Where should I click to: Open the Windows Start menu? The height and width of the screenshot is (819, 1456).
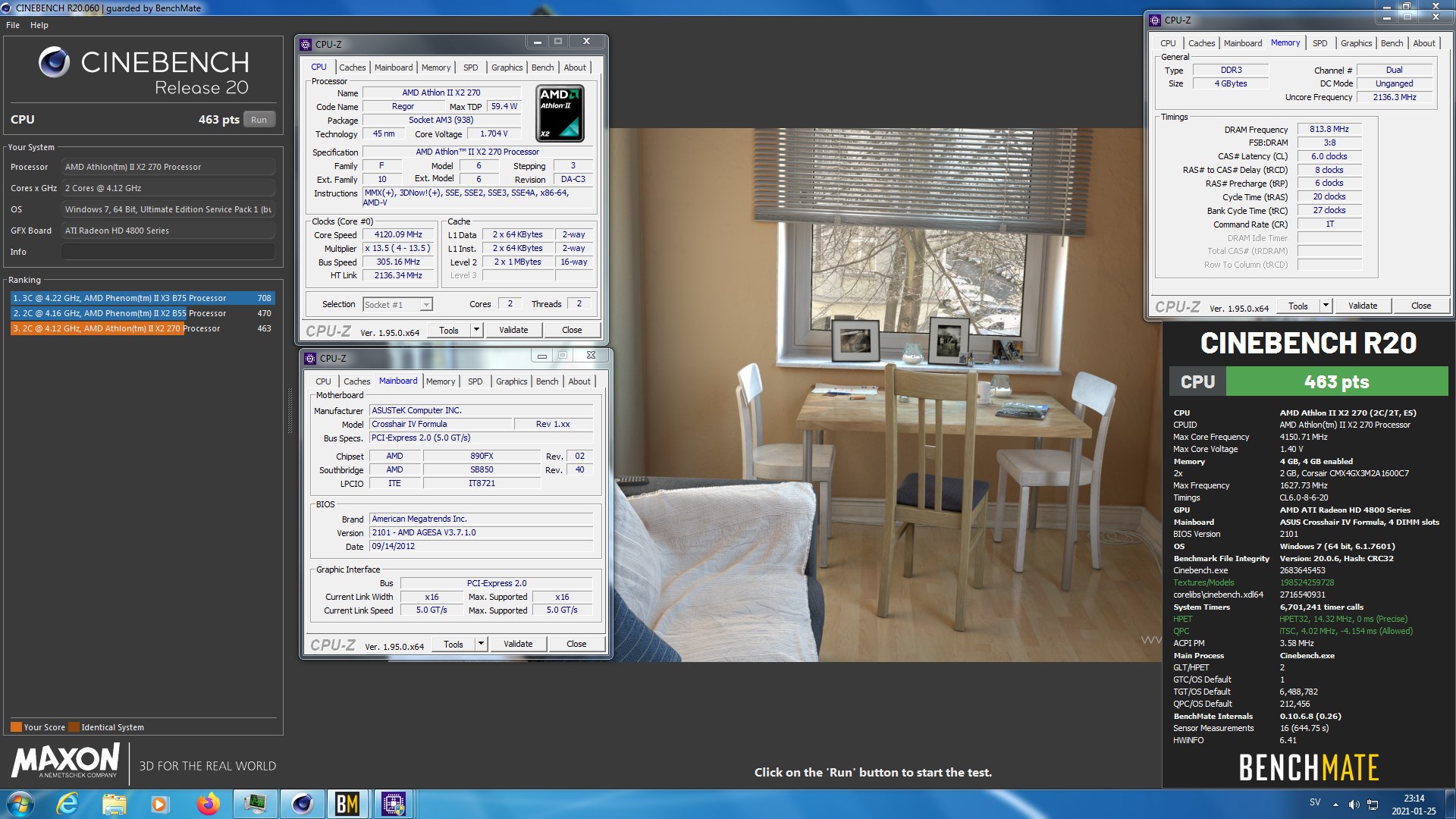coord(20,804)
